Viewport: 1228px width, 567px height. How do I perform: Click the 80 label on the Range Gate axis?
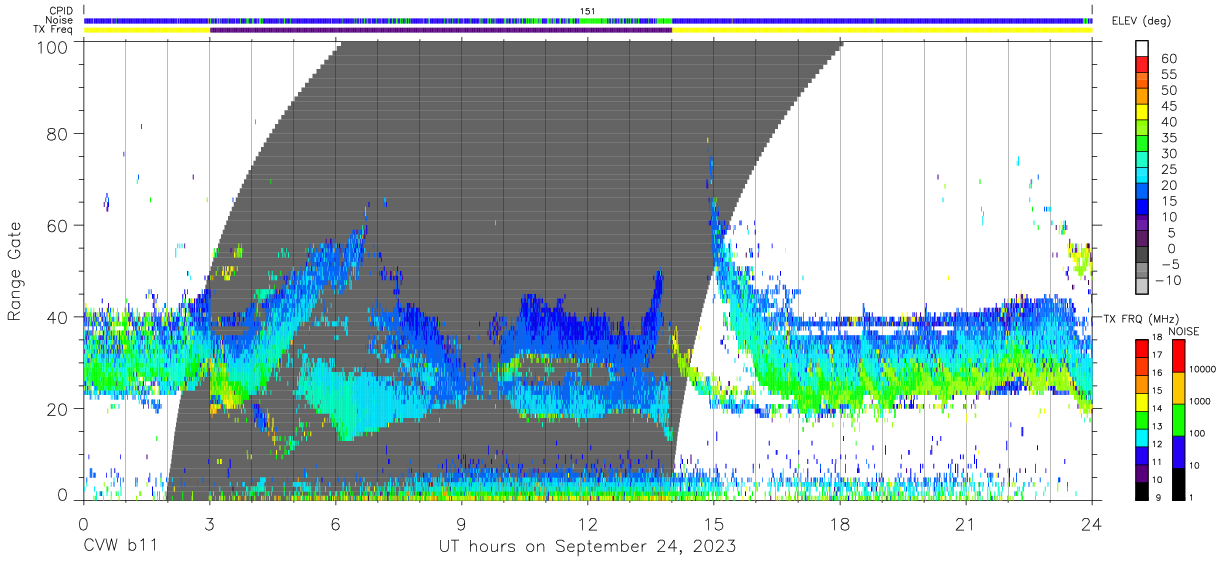pos(58,134)
